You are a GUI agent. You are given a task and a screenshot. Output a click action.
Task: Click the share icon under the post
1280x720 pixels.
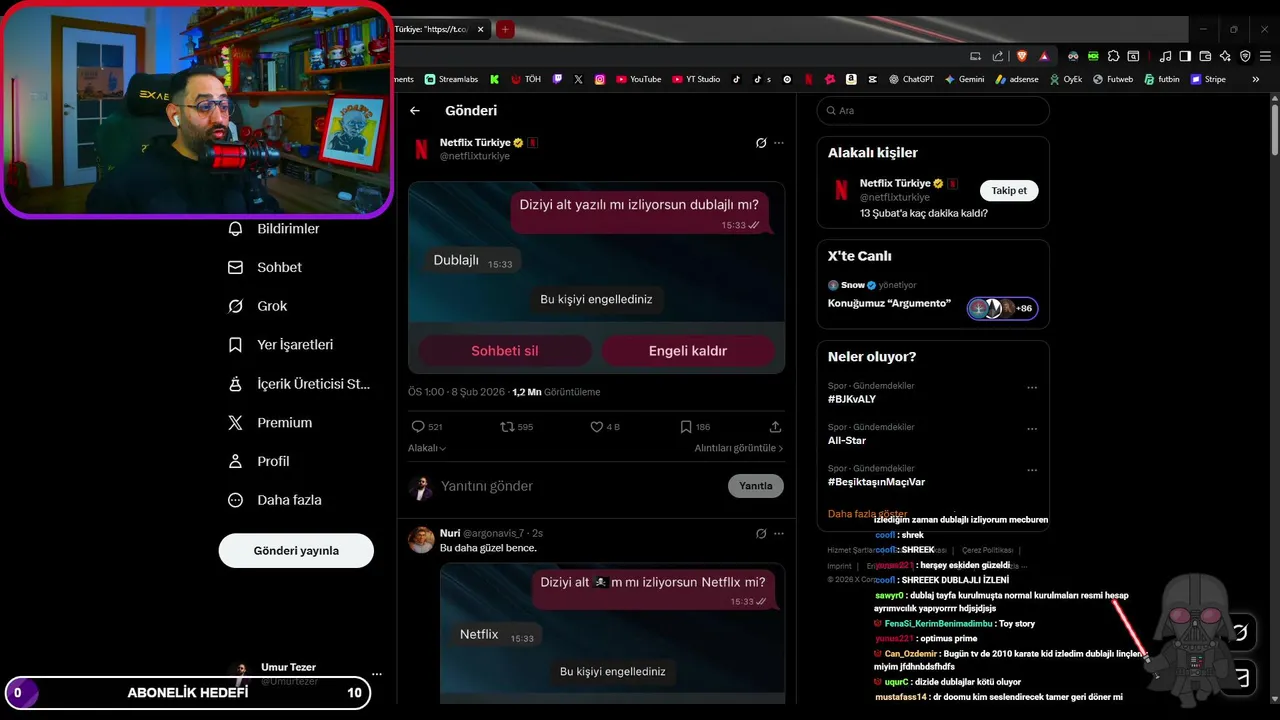tap(775, 427)
